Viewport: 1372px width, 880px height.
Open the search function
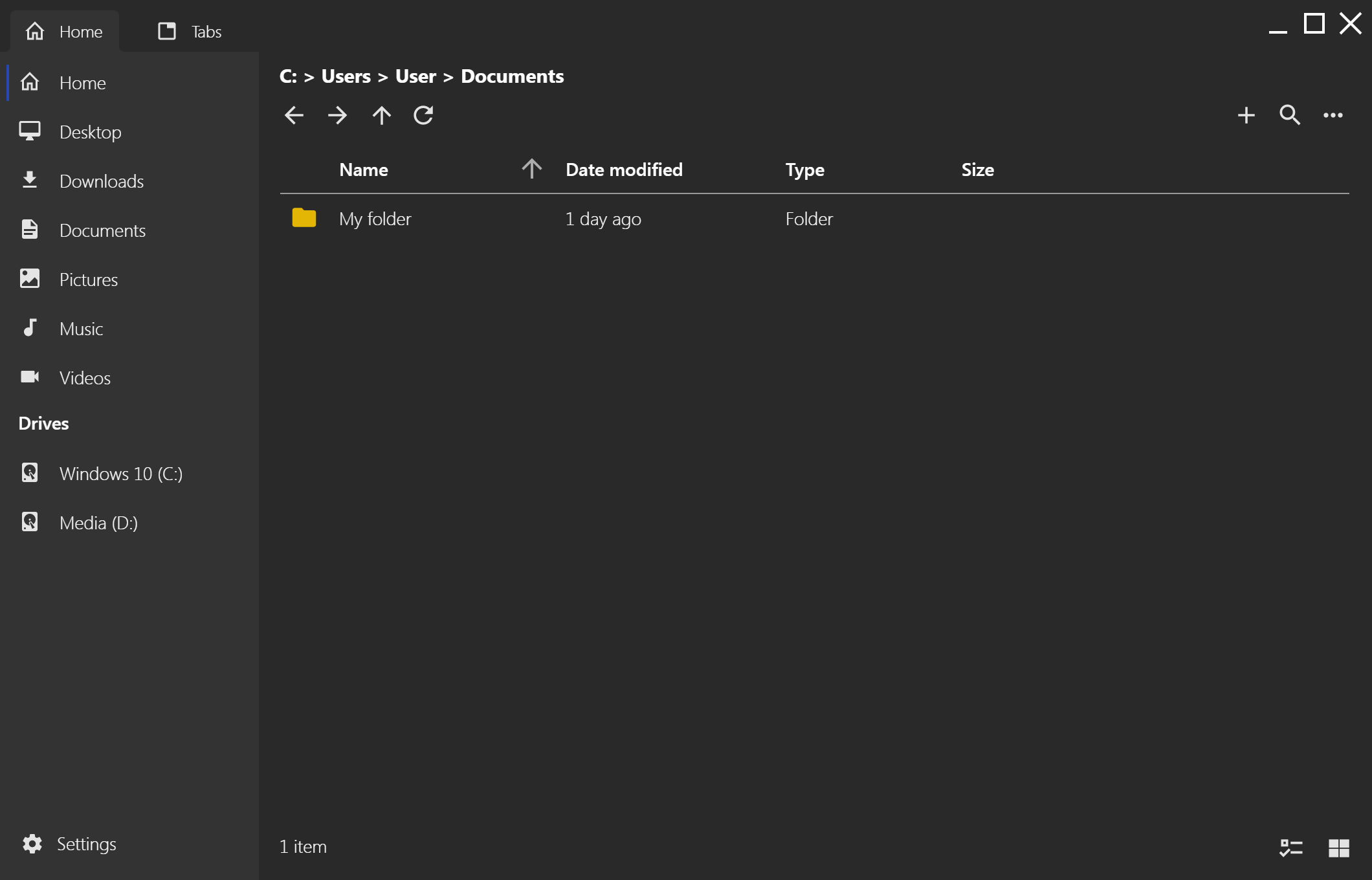point(1289,115)
